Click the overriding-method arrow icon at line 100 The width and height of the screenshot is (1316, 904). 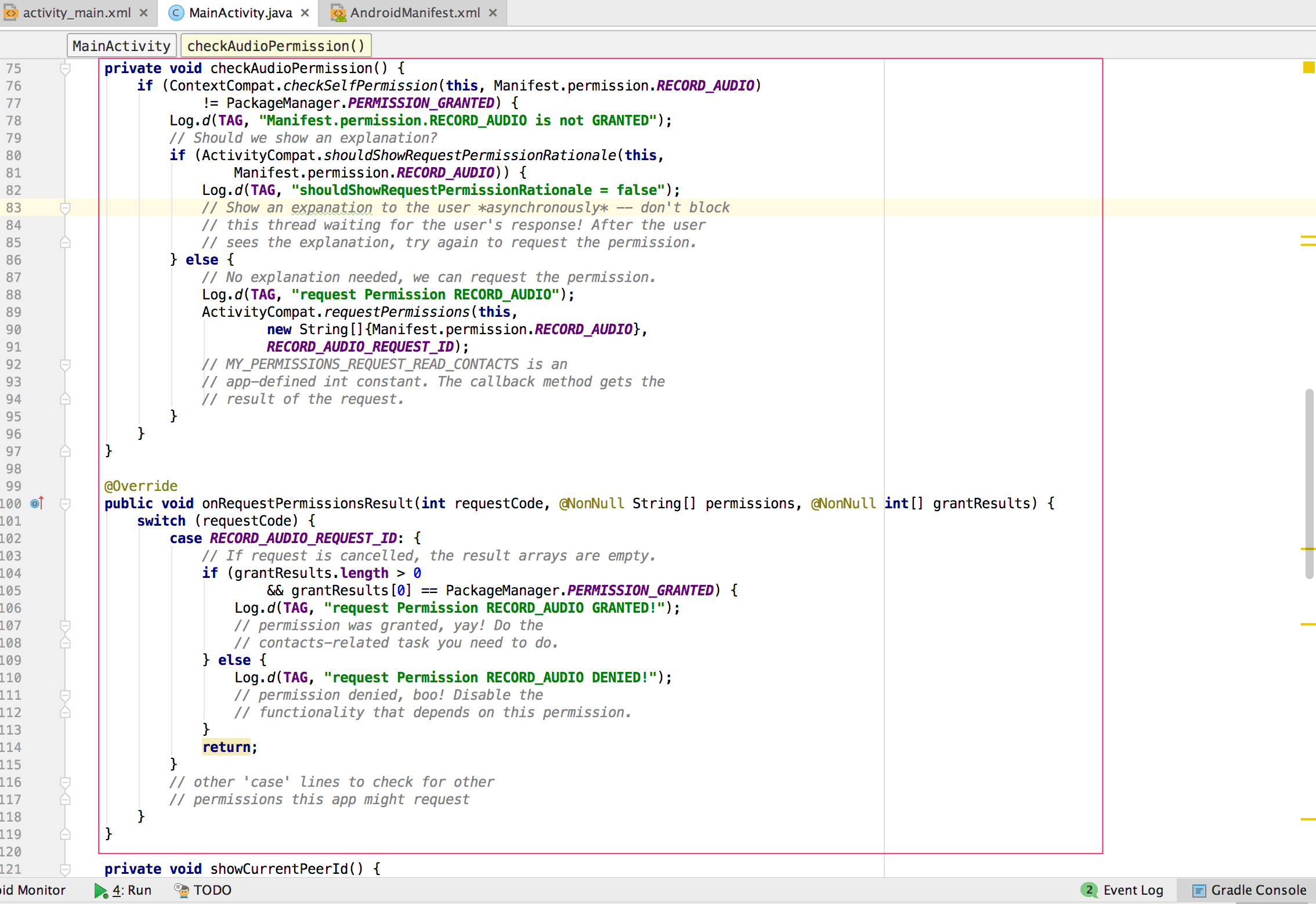point(36,502)
